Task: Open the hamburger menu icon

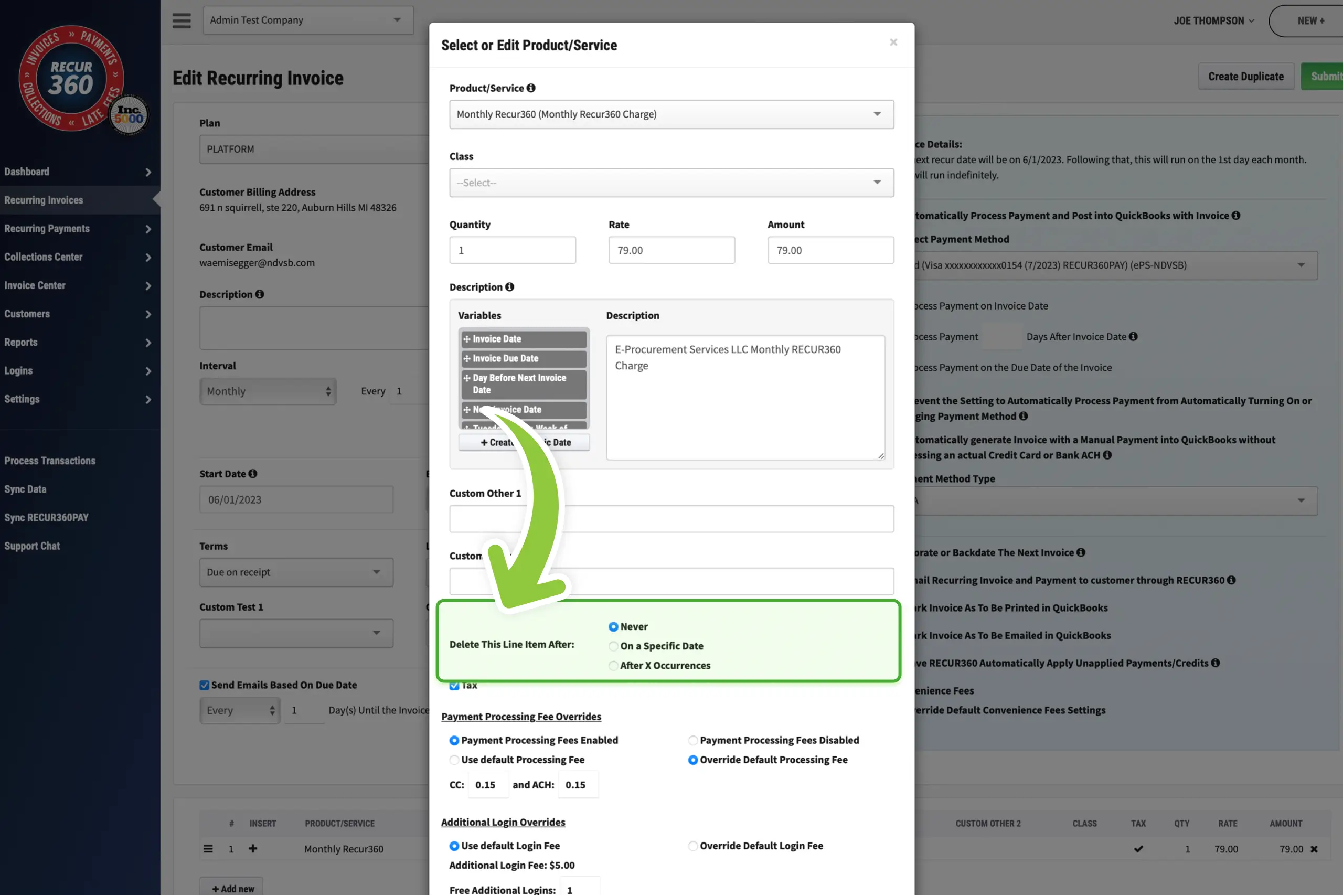Action: coord(182,20)
